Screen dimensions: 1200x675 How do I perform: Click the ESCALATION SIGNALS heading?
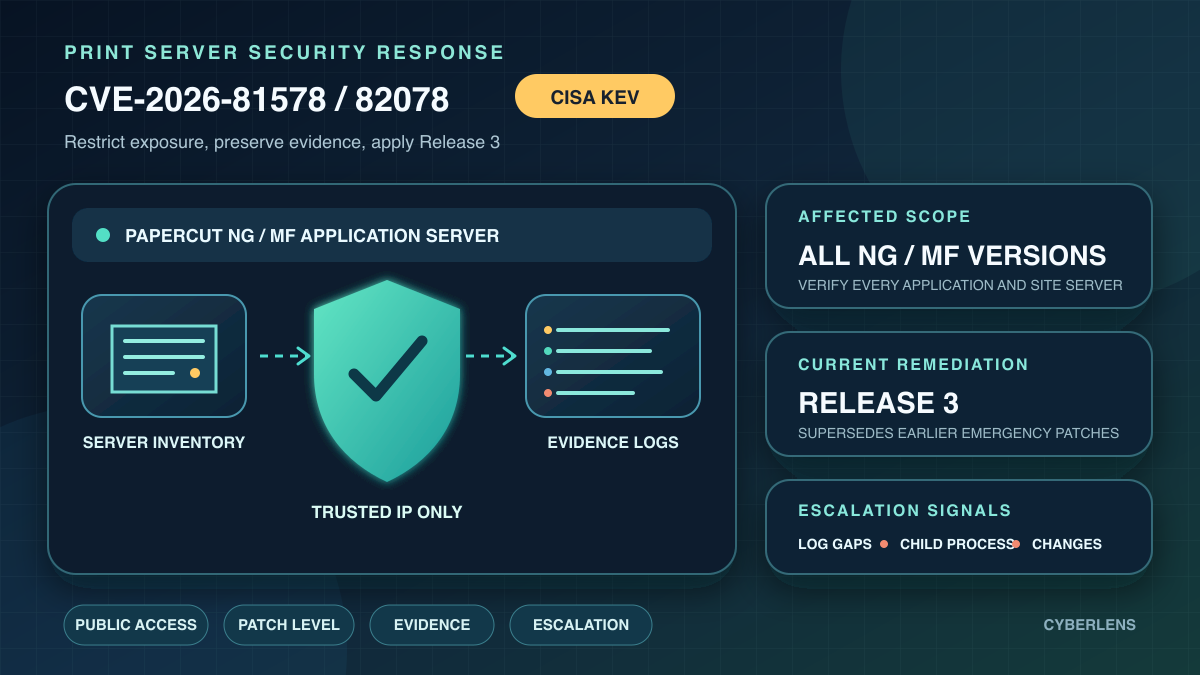tap(905, 510)
